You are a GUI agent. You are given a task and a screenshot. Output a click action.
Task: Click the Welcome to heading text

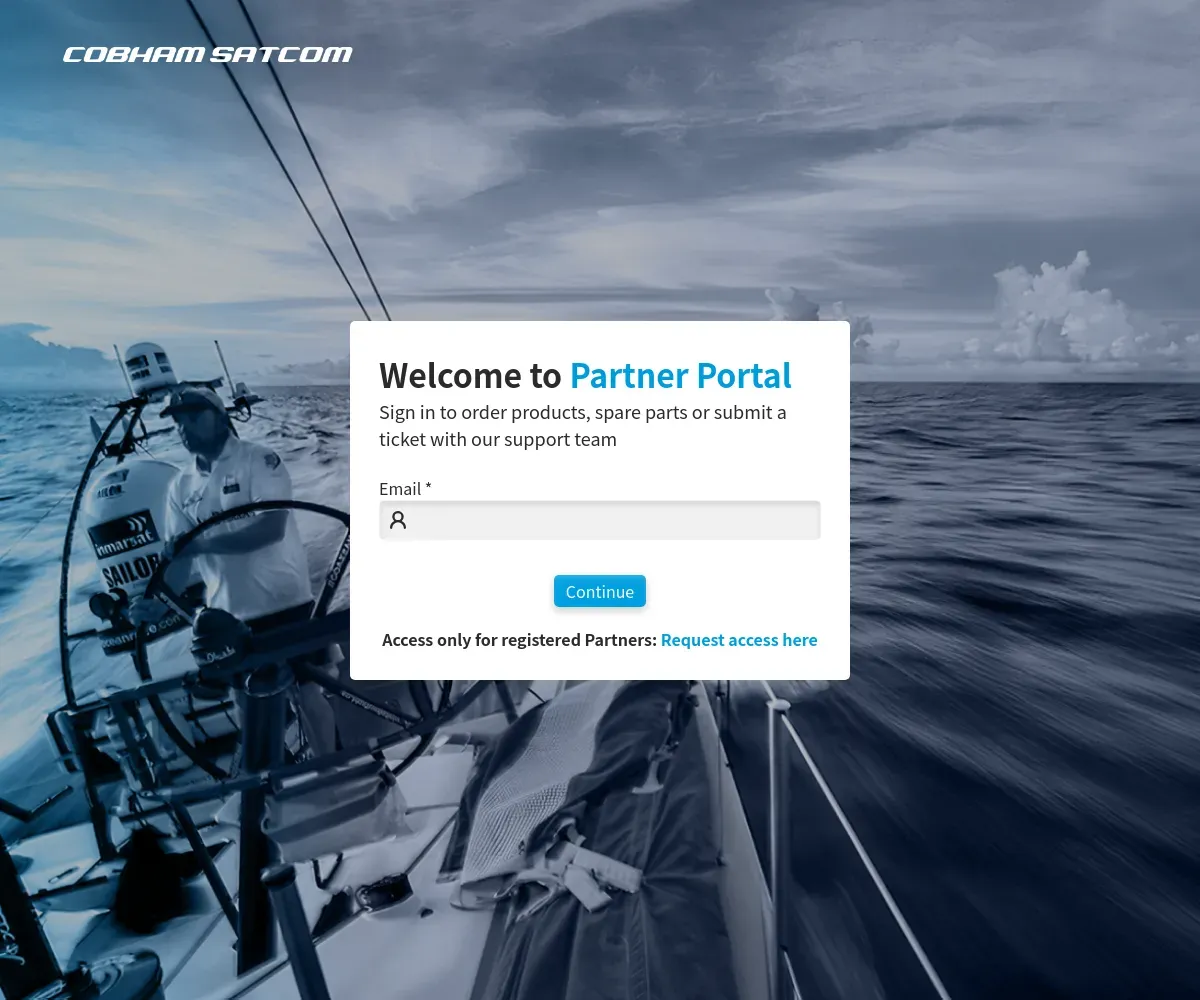click(470, 376)
